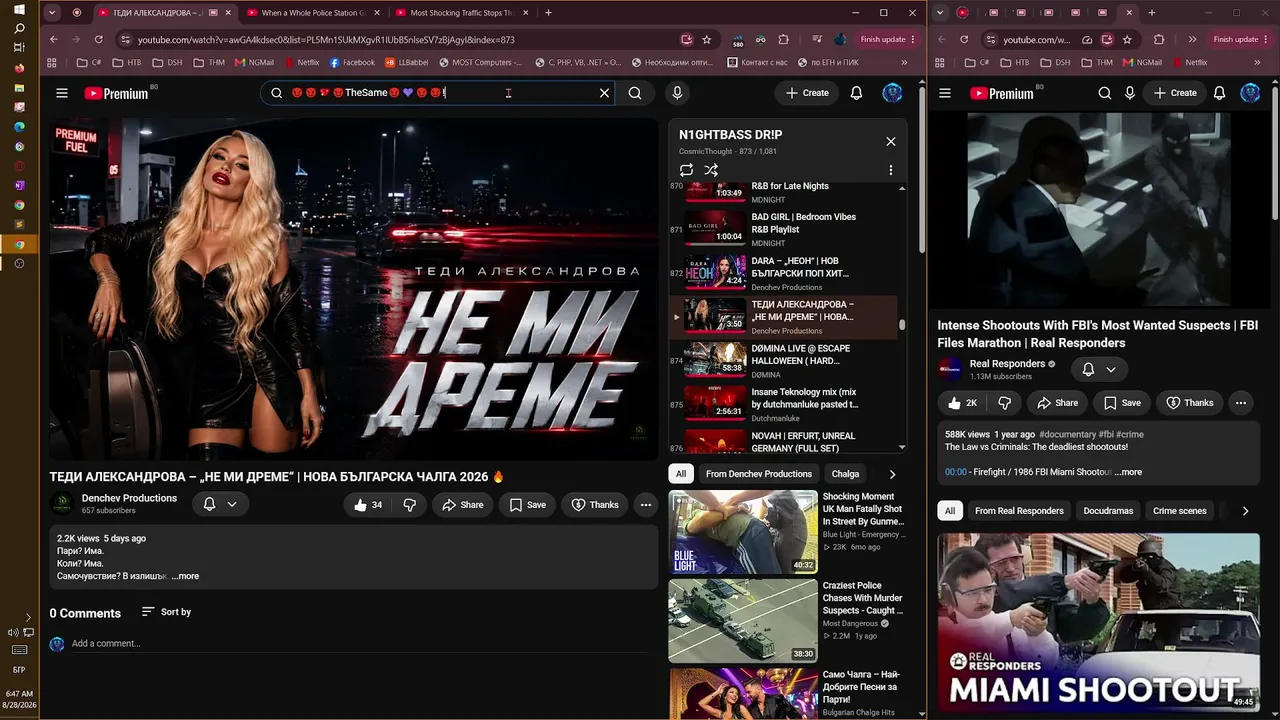
Task: Expand the video description with ...more
Action: tap(185, 576)
